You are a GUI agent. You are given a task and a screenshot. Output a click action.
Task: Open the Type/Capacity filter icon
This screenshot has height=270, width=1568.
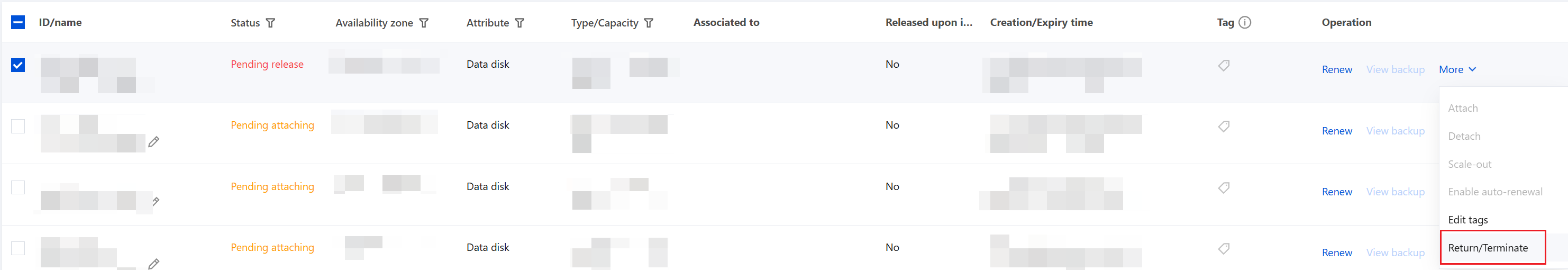coord(649,23)
